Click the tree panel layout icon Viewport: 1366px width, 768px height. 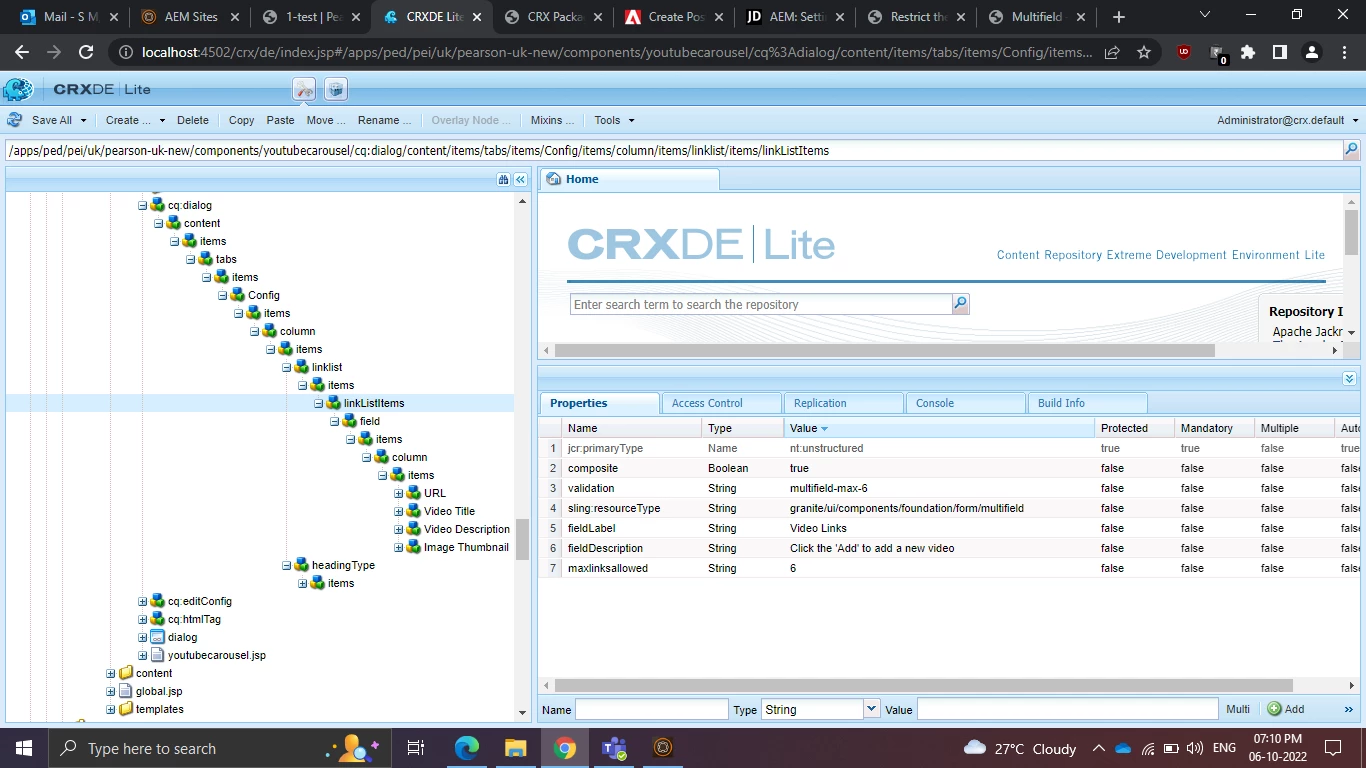[x=503, y=179]
